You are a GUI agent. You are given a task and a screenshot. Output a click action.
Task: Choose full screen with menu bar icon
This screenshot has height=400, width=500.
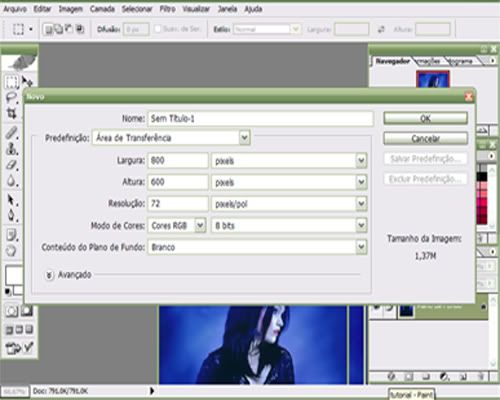tap(19, 330)
